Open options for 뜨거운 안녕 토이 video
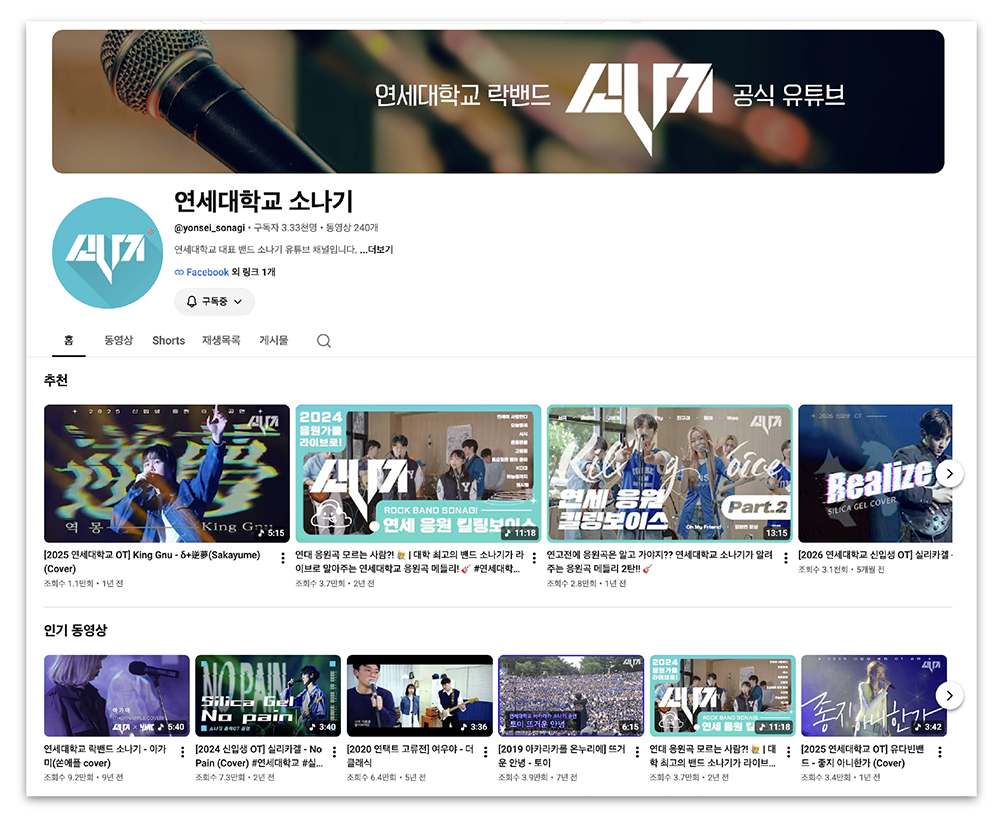 (637, 752)
